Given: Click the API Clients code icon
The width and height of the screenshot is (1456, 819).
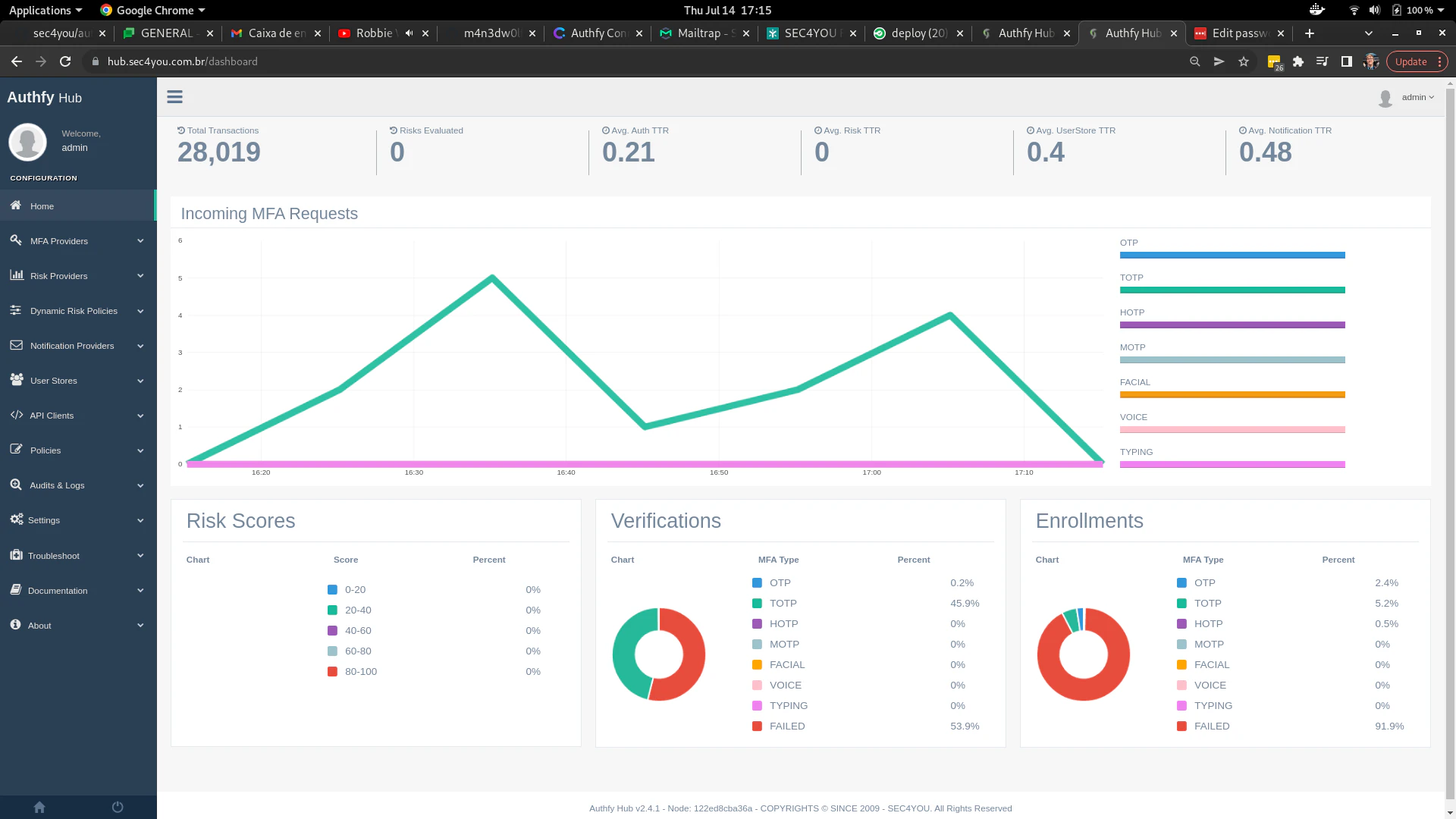Looking at the screenshot, I should click(x=17, y=415).
